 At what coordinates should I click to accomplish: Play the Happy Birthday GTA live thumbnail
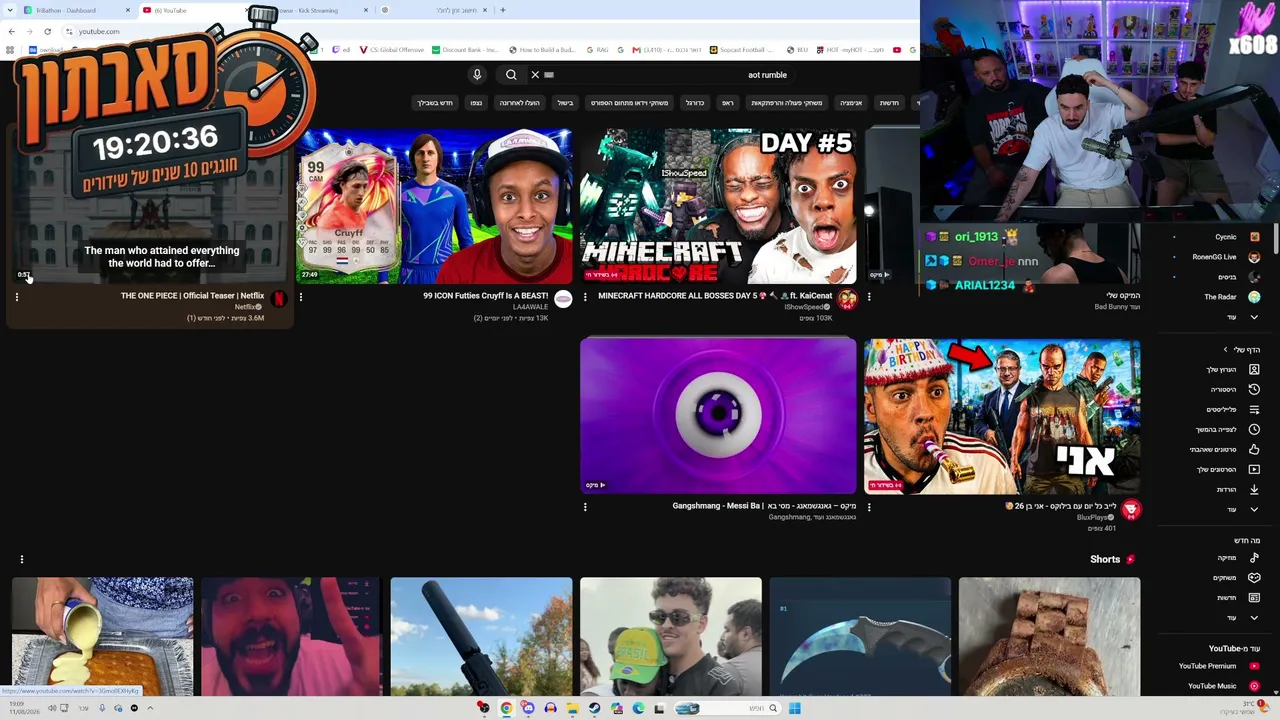(x=1002, y=416)
